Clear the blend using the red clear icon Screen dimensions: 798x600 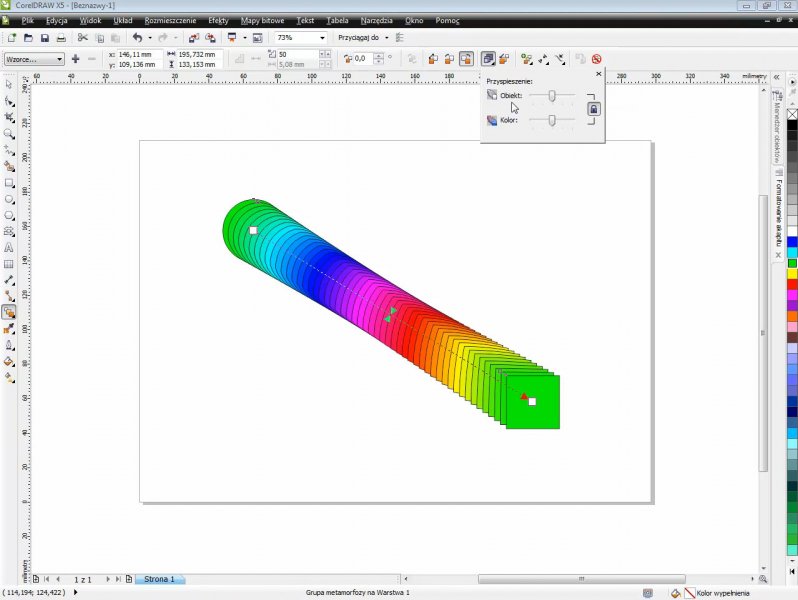[597, 59]
